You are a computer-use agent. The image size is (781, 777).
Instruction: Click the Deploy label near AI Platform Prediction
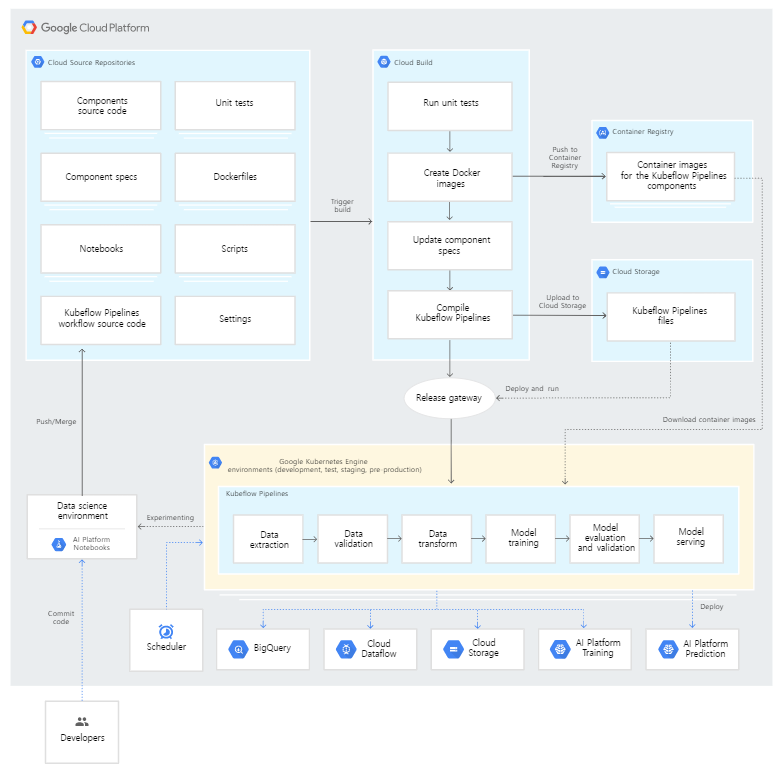[x=712, y=607]
